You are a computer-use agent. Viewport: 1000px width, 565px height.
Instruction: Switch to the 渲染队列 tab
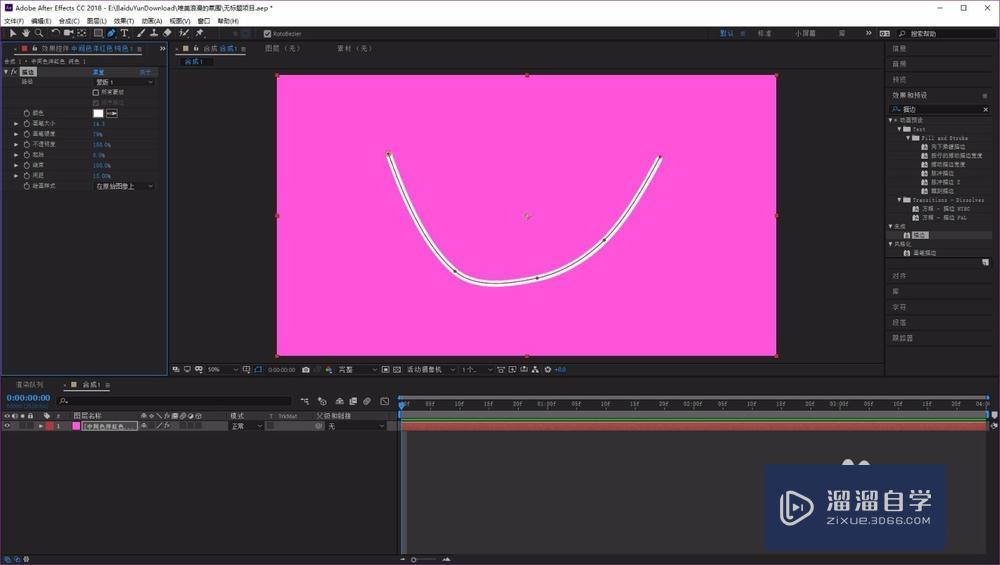[29, 384]
